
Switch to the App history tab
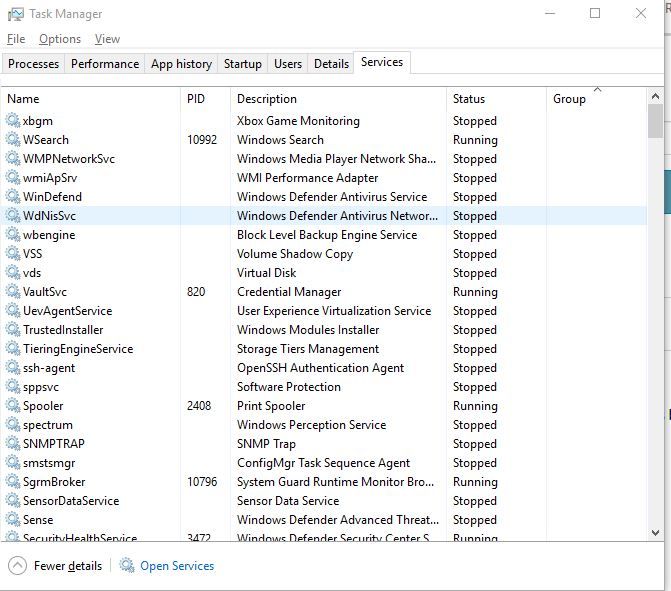point(181,64)
